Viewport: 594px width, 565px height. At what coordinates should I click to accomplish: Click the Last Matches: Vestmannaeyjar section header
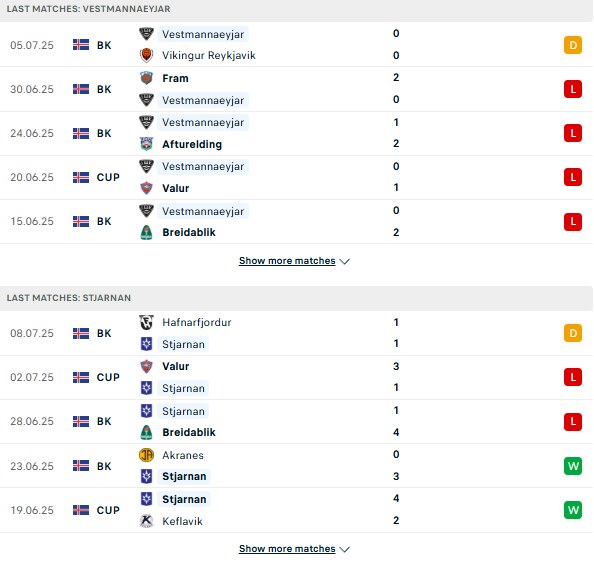click(x=296, y=9)
